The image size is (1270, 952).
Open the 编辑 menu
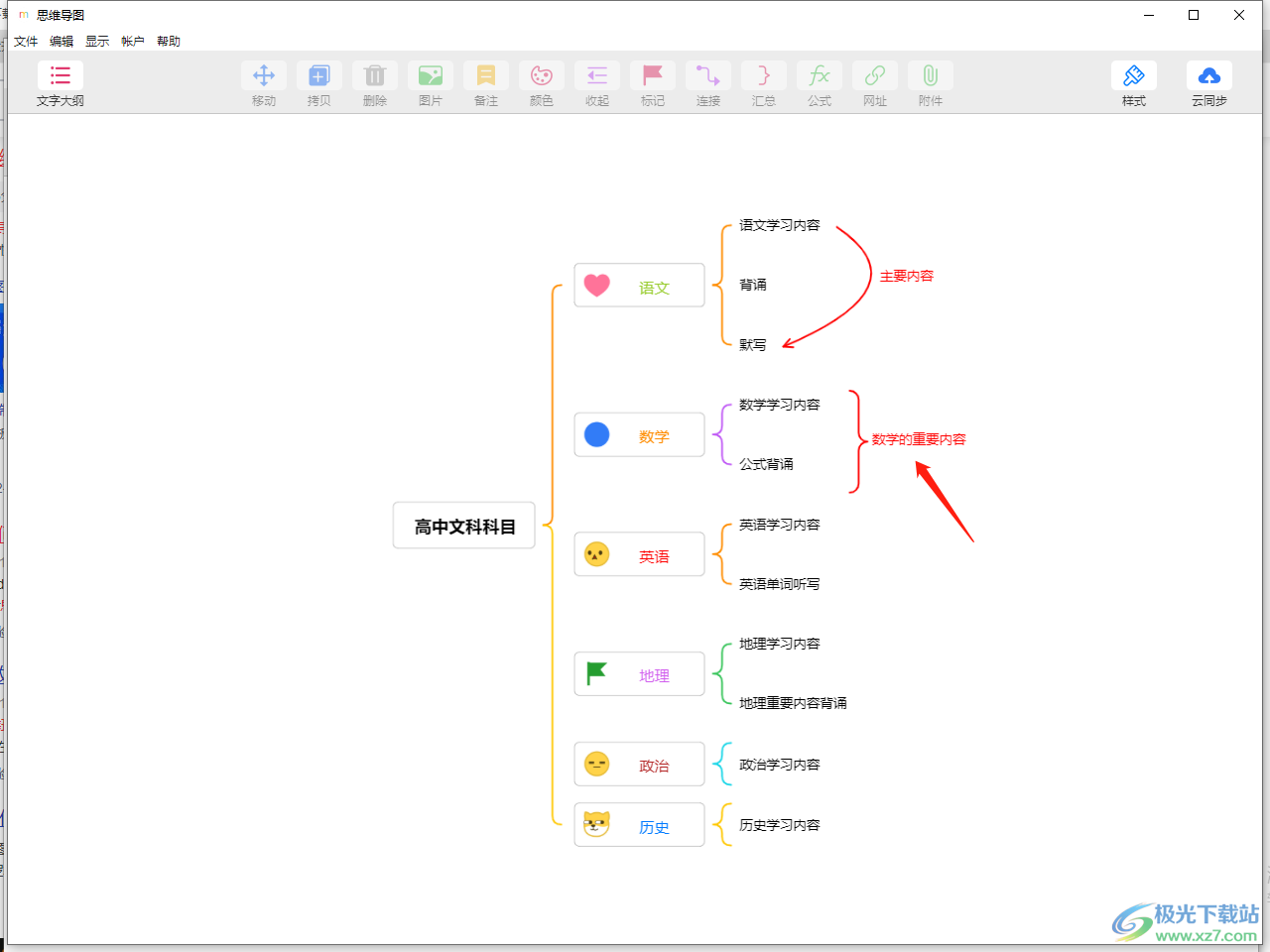(x=62, y=41)
